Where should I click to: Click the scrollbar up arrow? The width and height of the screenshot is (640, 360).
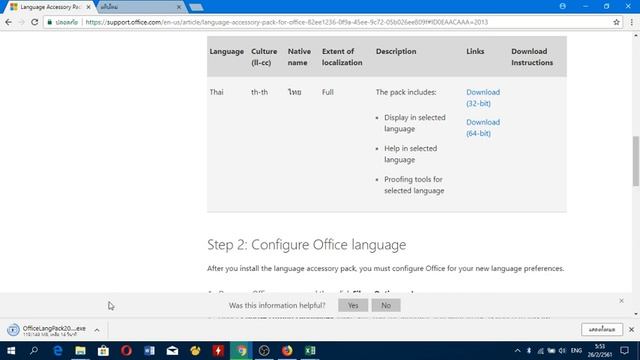coord(636,36)
